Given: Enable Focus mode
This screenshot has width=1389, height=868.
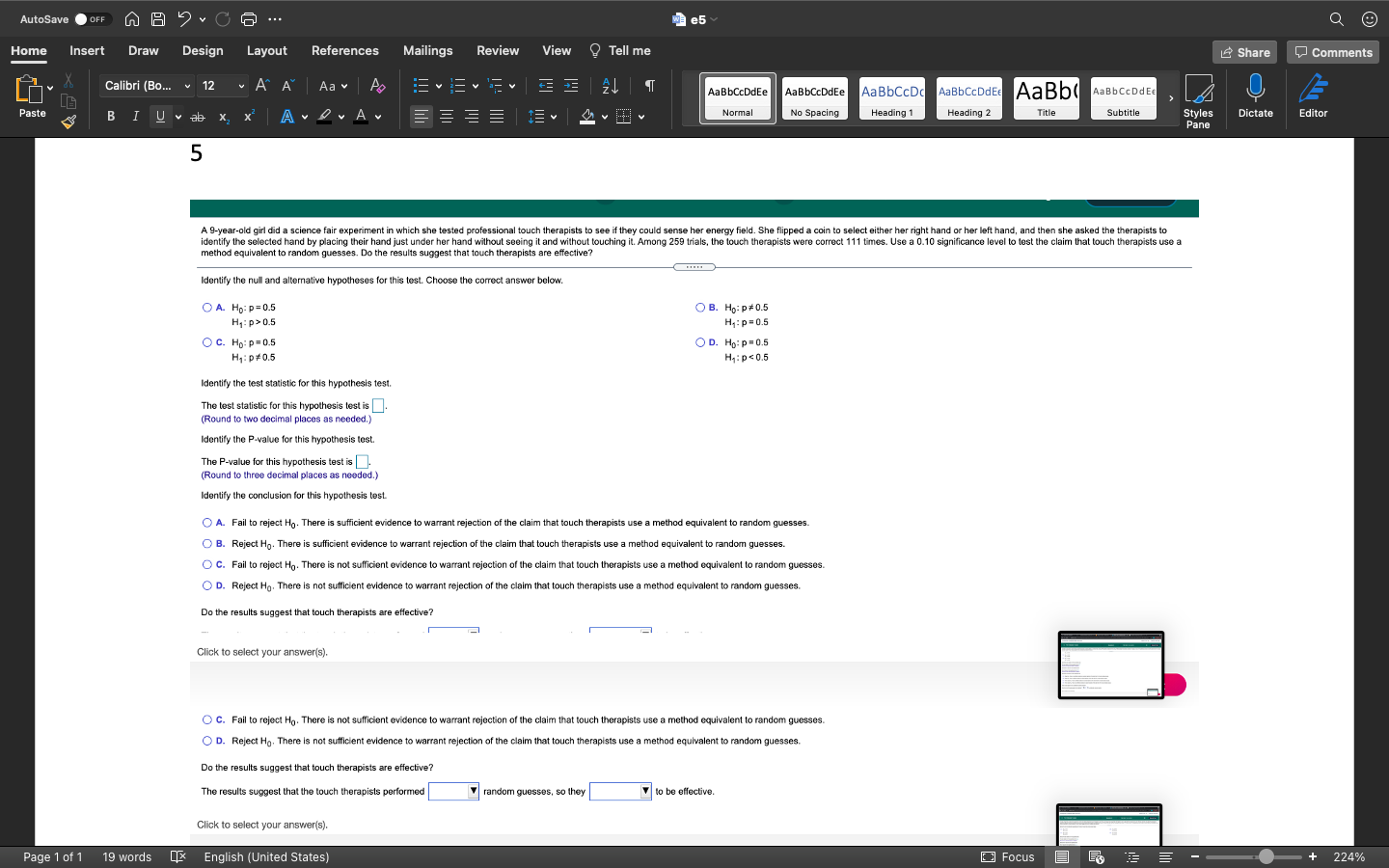Looking at the screenshot, I should [1008, 857].
